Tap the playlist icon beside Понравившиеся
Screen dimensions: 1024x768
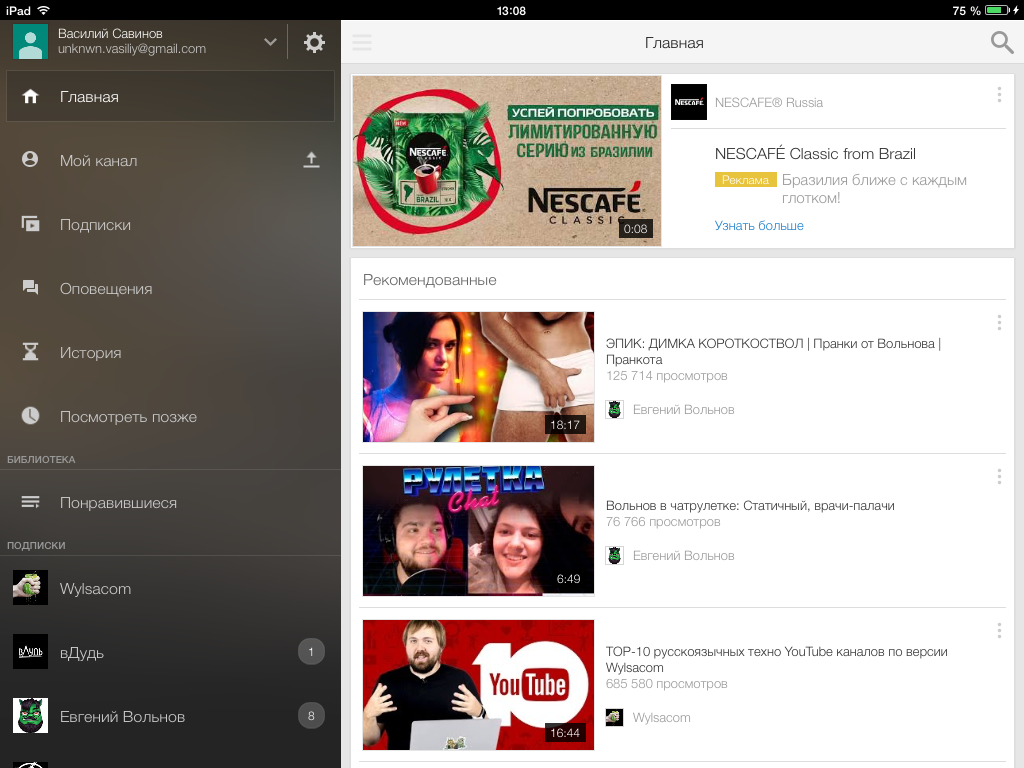(31, 502)
